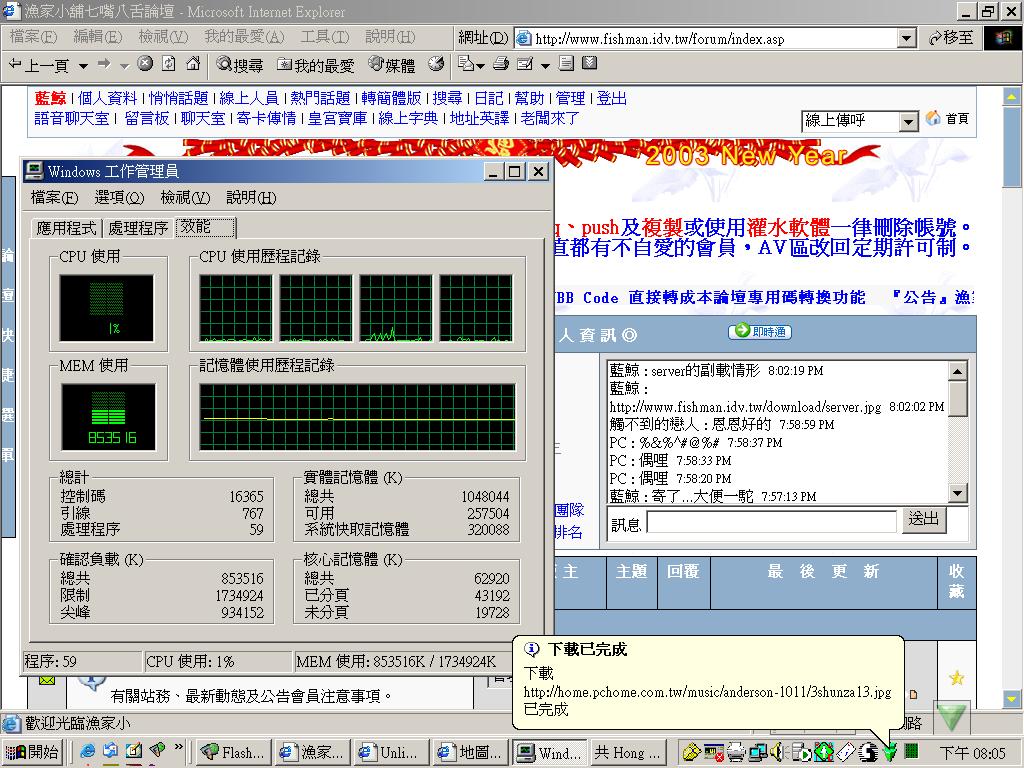Launch Outlook Express from Quick Launch
The image size is (1024, 768).
click(110, 752)
